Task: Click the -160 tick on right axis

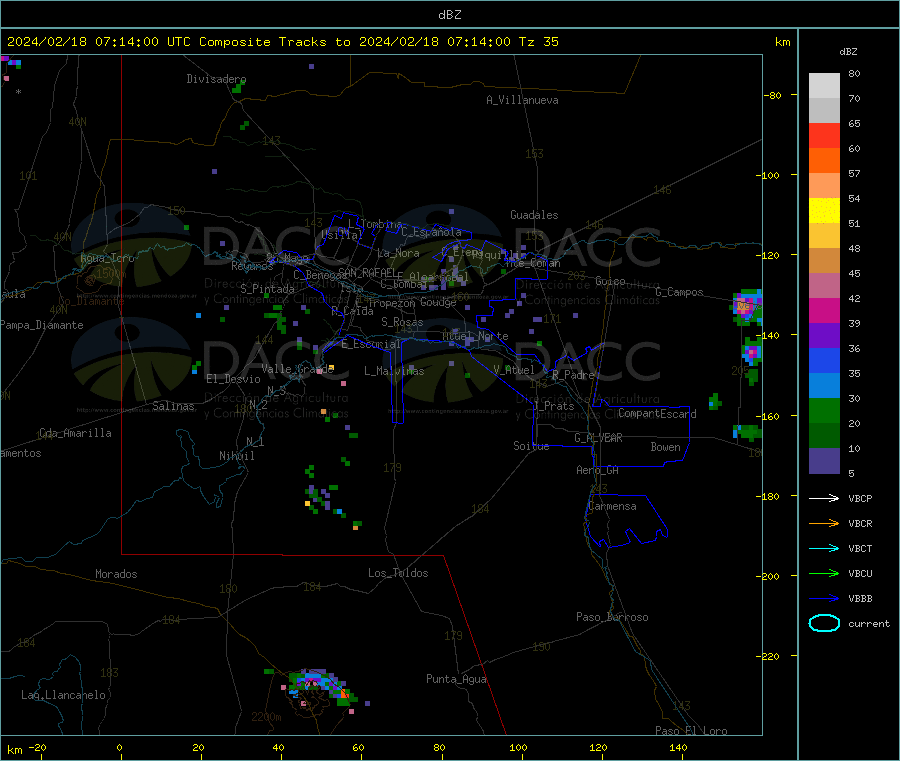Action: click(x=770, y=416)
